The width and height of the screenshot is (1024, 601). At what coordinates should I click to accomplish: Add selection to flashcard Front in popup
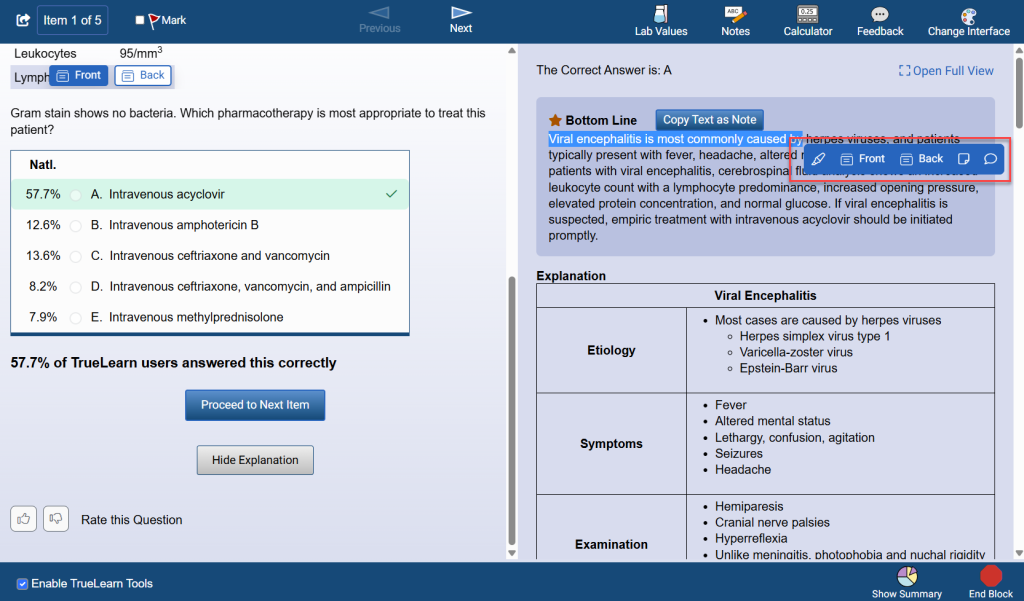862,159
